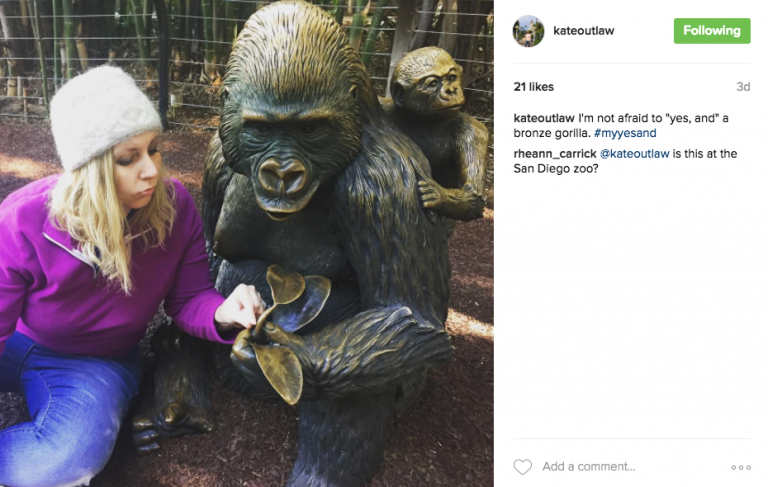Viewport: 768px width, 487px height.
Task: Open the 21 likes list
Action: click(533, 87)
